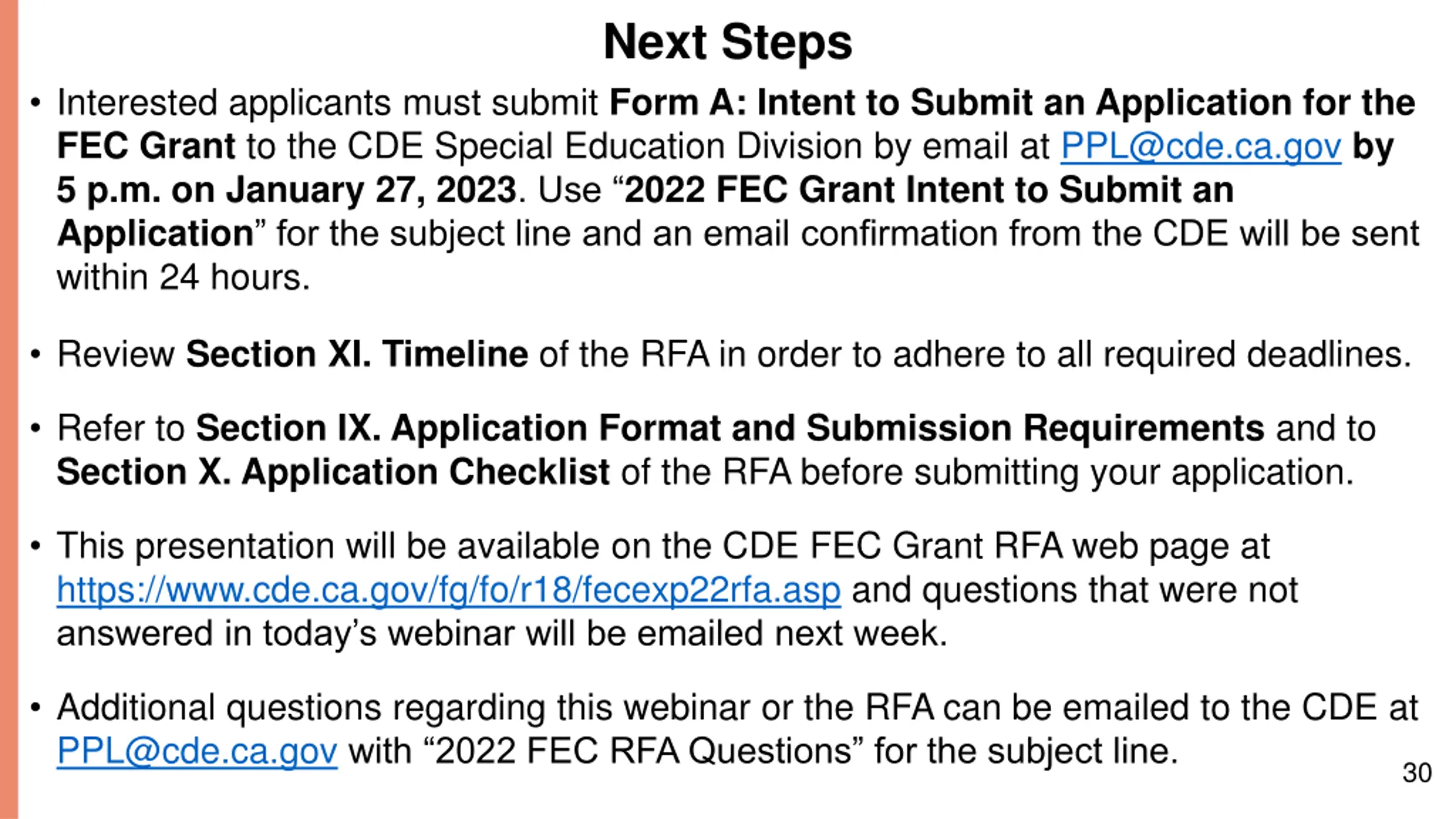Click the "Next Steps" slide title
Viewport: 1456px width, 819px height.
[x=727, y=42]
